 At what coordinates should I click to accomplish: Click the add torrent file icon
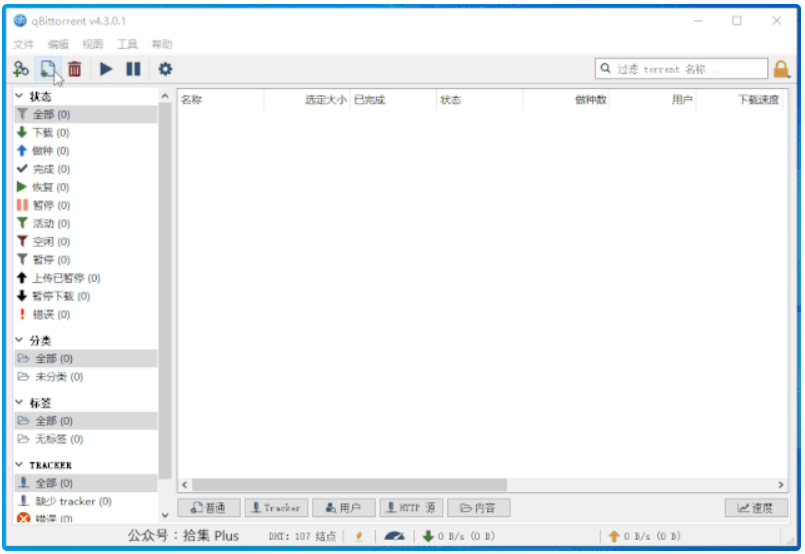tap(48, 69)
